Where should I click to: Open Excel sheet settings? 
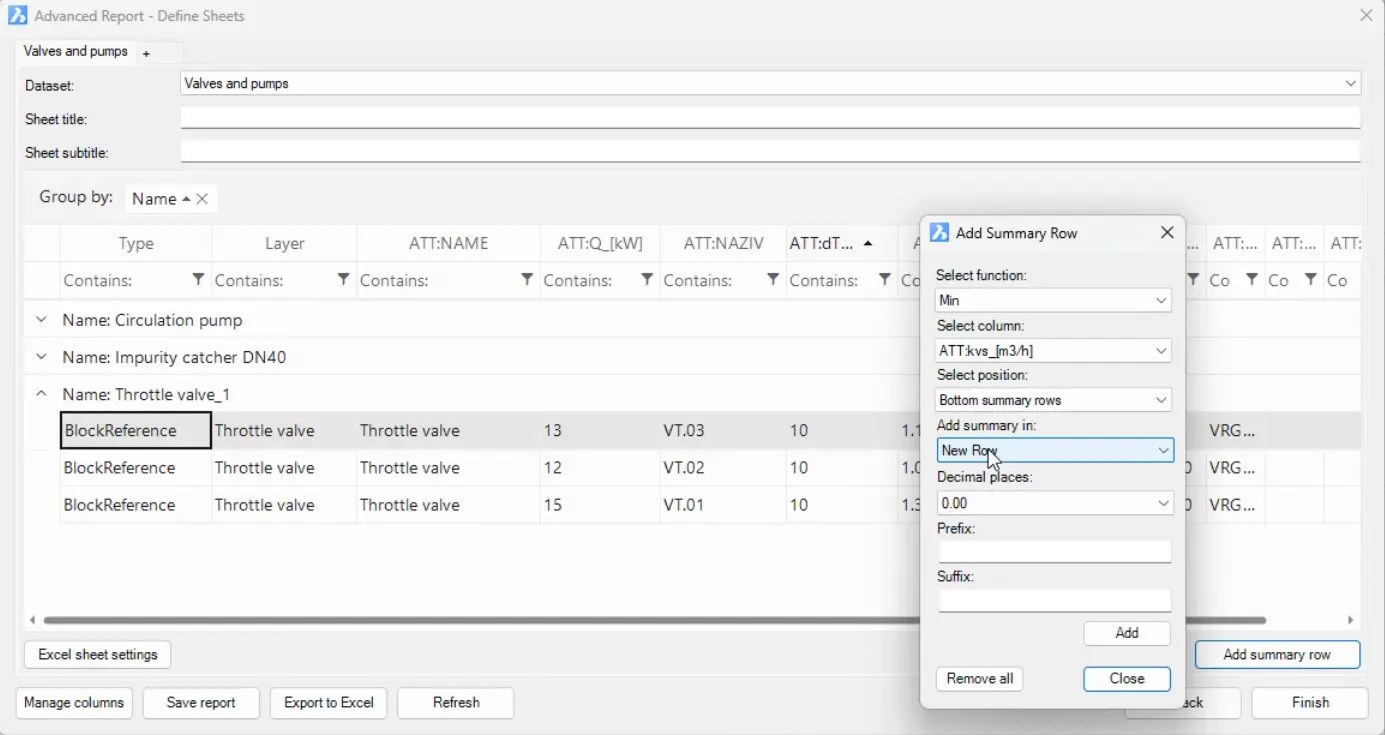coord(98,655)
